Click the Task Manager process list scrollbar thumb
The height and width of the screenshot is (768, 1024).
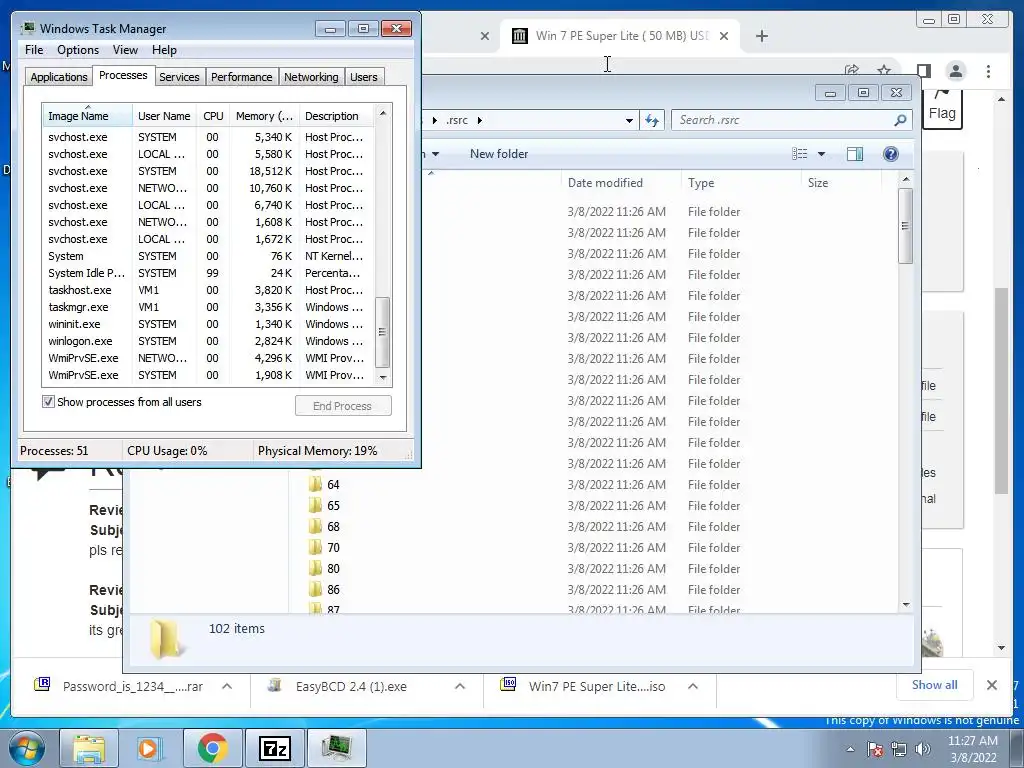[383, 332]
